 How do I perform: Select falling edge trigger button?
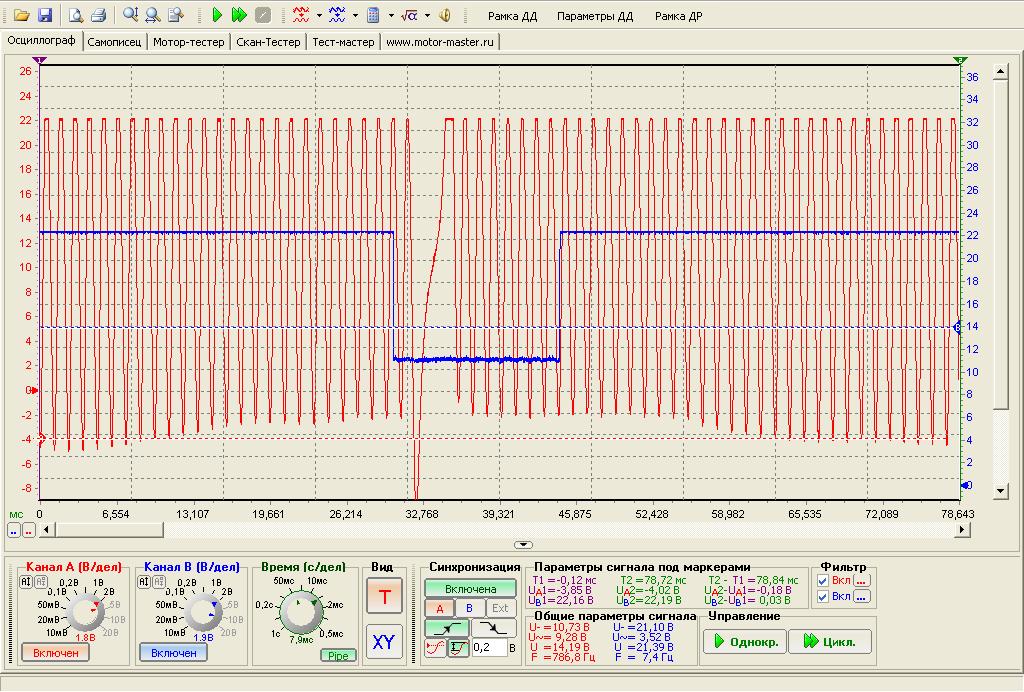[495, 628]
